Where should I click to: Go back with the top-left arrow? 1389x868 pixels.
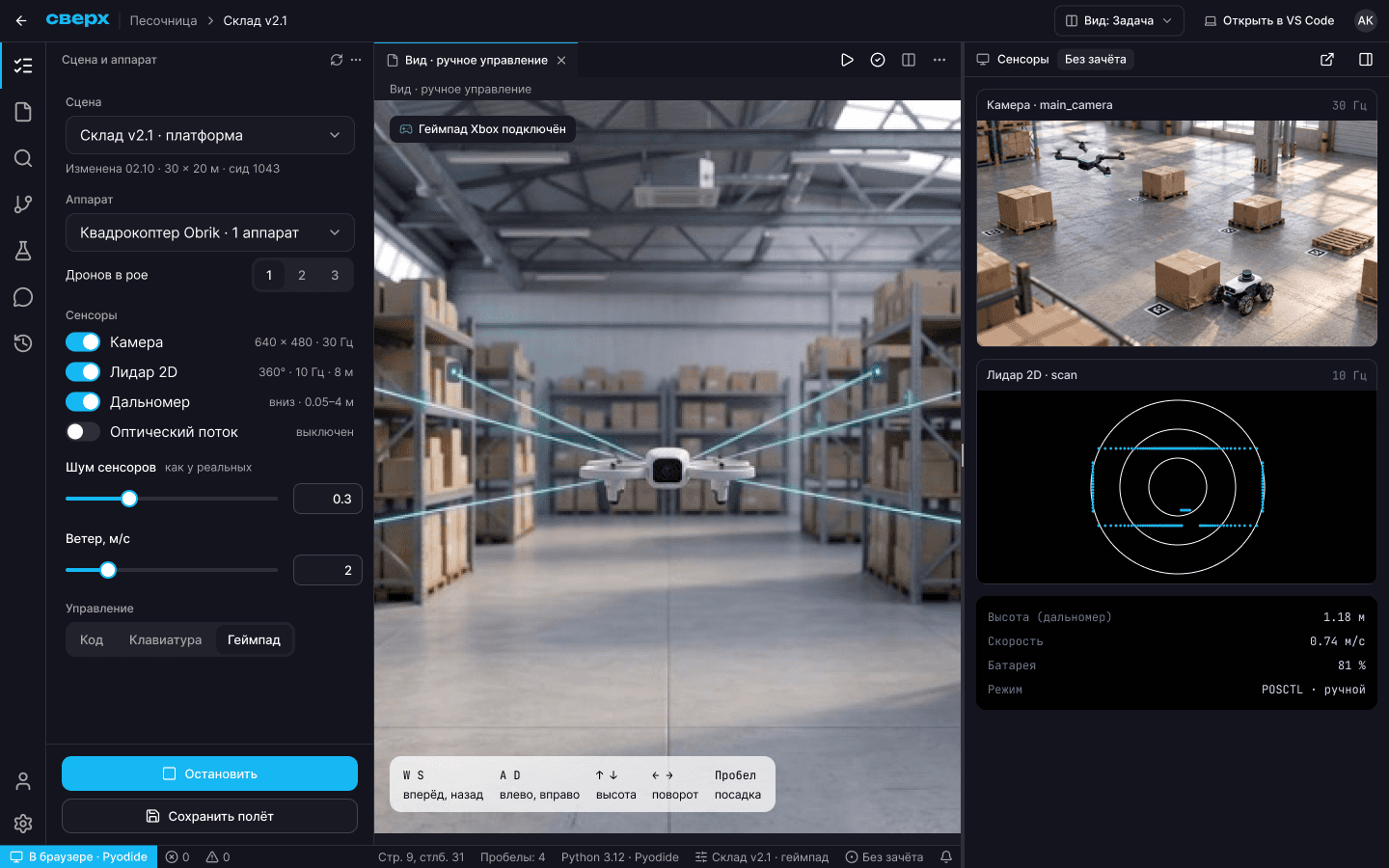21,20
